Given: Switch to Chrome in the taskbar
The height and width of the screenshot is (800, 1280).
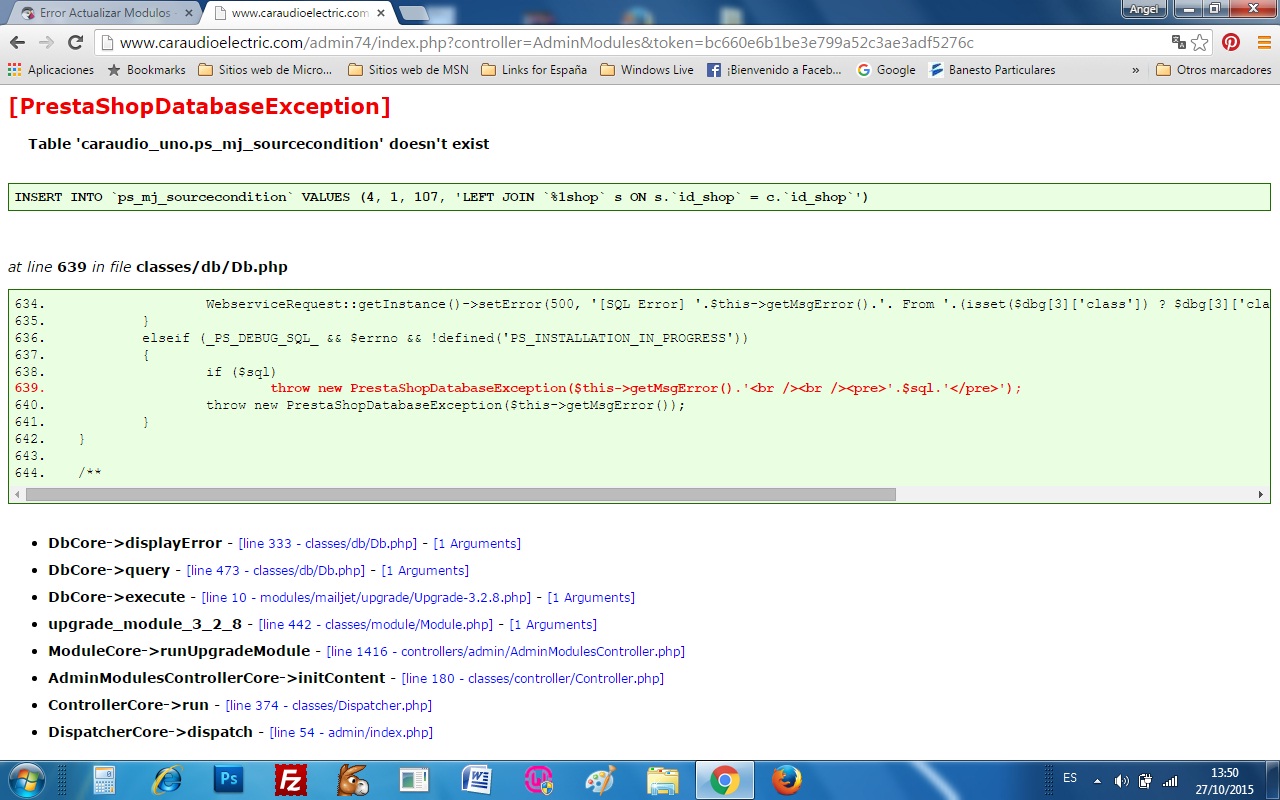Looking at the screenshot, I should [x=725, y=779].
